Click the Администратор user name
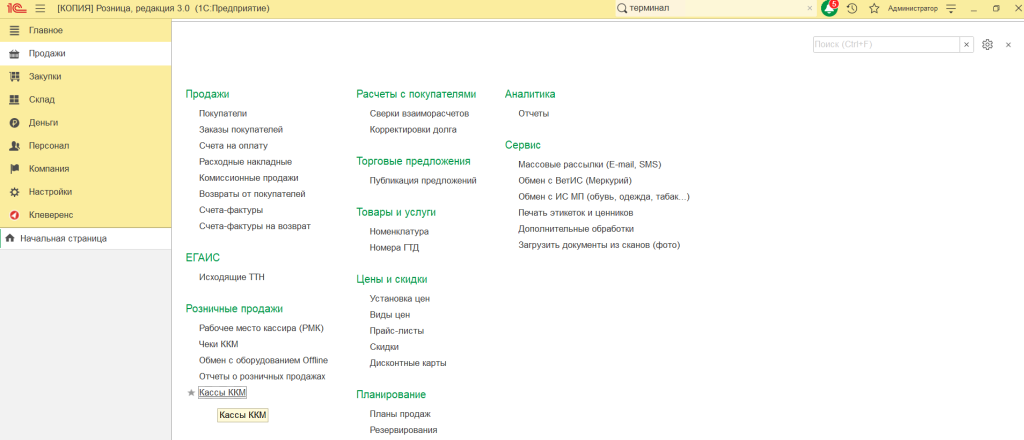 [912, 8]
